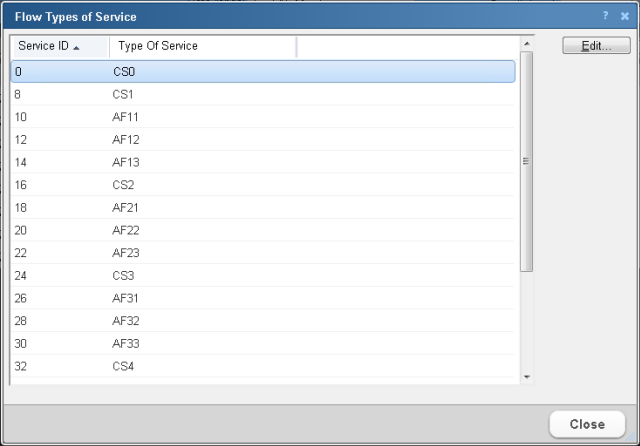Screen dimensions: 640x446
Task: Select the CS1 row with ID 8
Action: [262, 94]
